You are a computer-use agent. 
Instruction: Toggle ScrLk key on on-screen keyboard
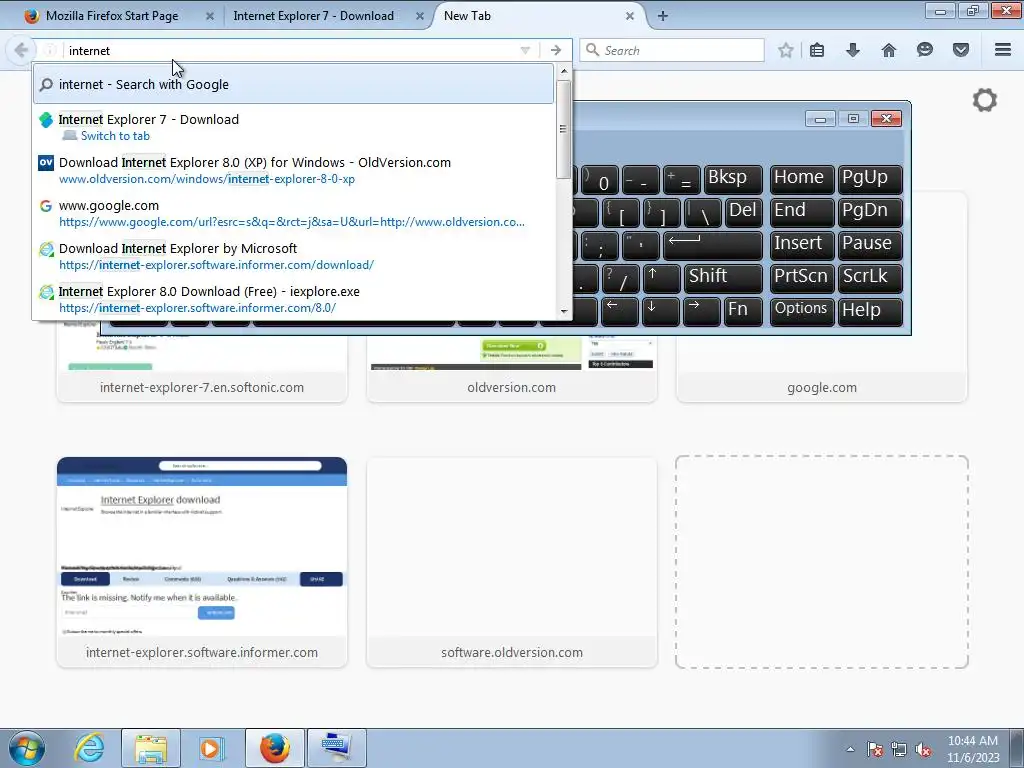pos(870,278)
